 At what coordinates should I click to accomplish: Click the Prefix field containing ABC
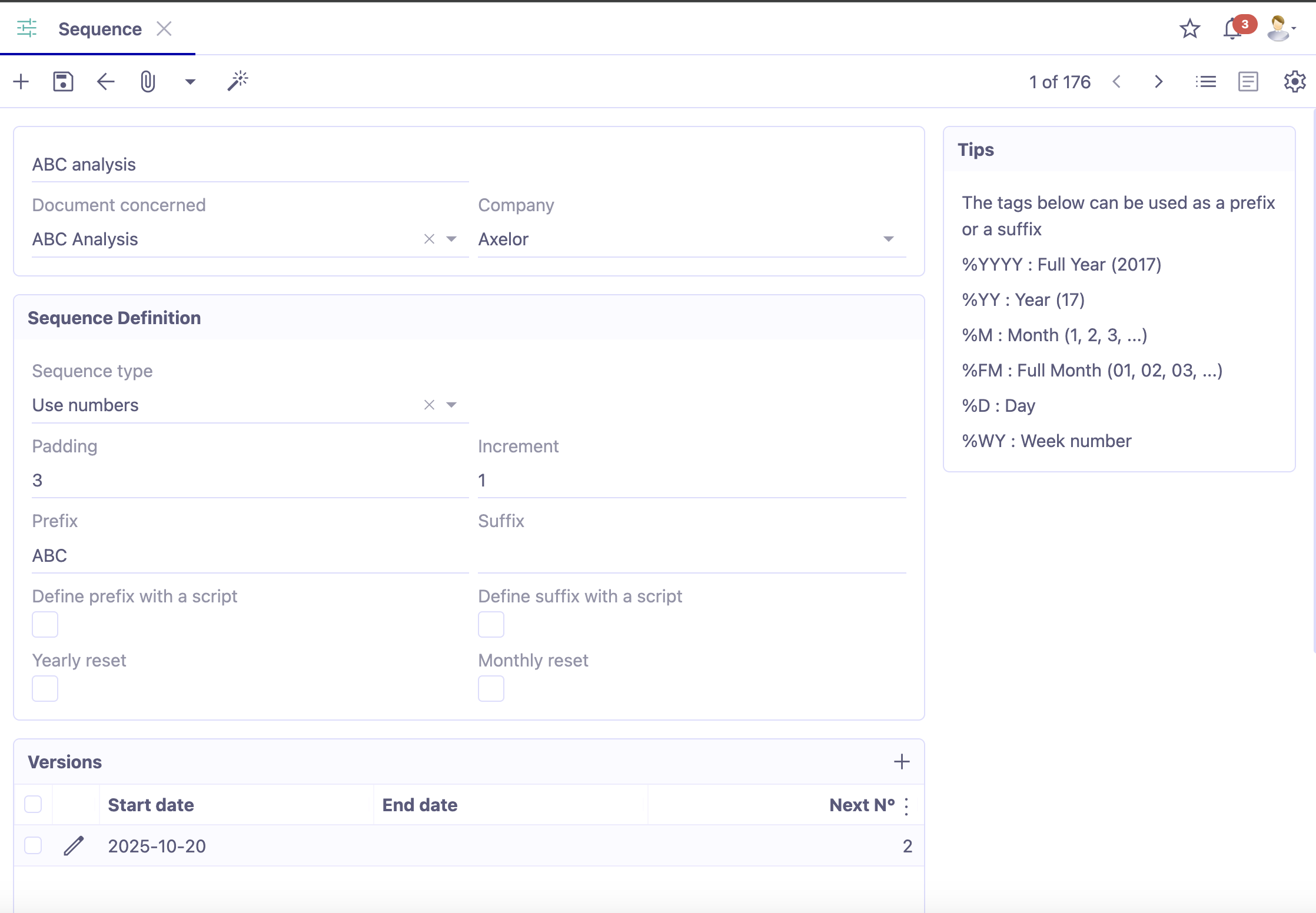[x=250, y=556]
